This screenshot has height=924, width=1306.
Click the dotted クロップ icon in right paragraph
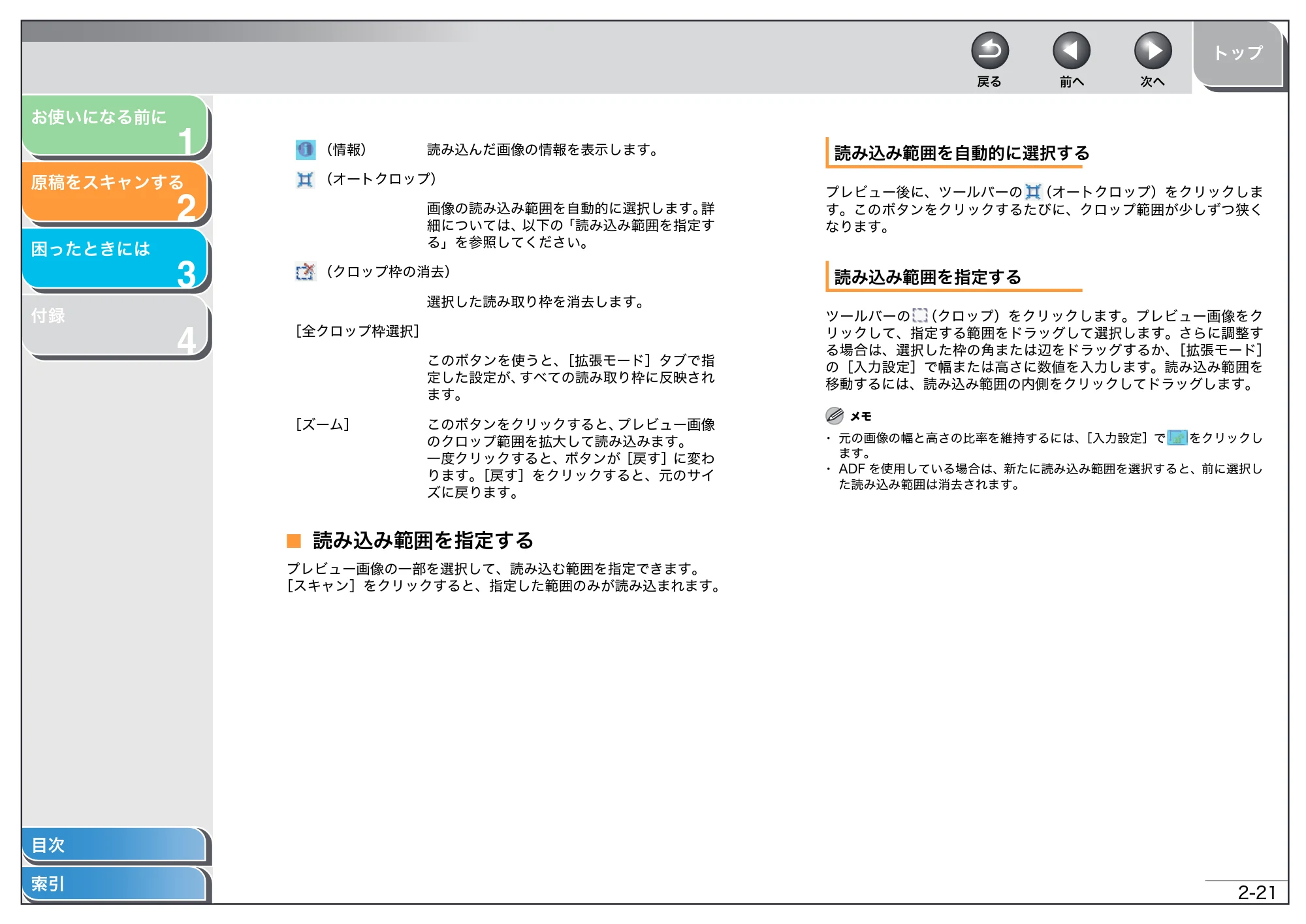(919, 316)
